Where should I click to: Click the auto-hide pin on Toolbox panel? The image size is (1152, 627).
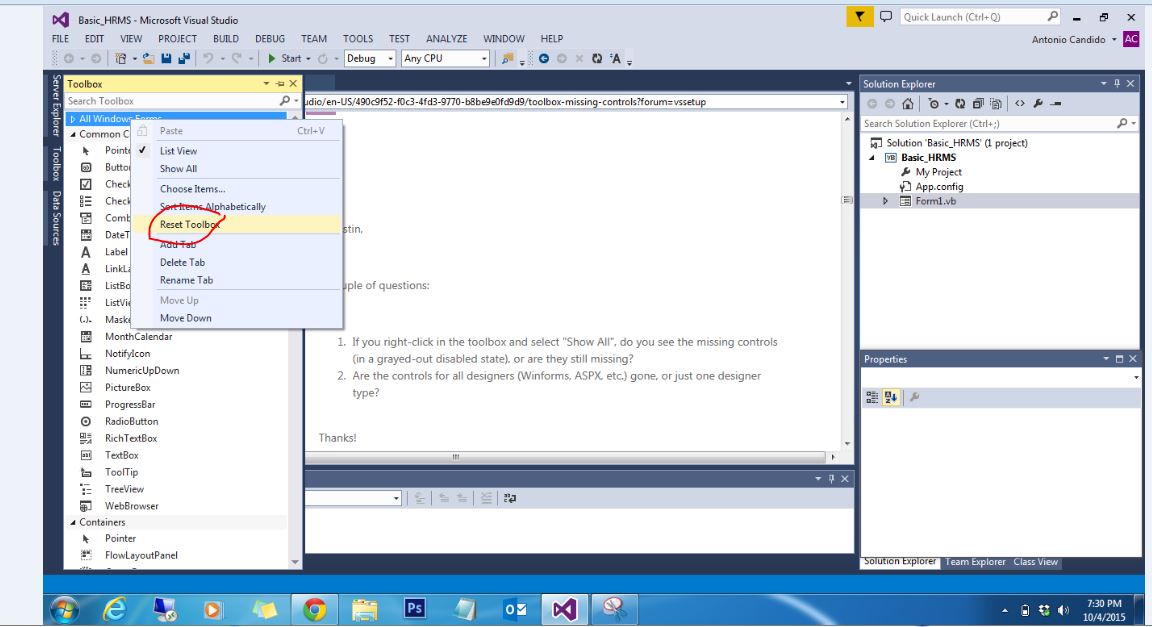[x=280, y=84]
